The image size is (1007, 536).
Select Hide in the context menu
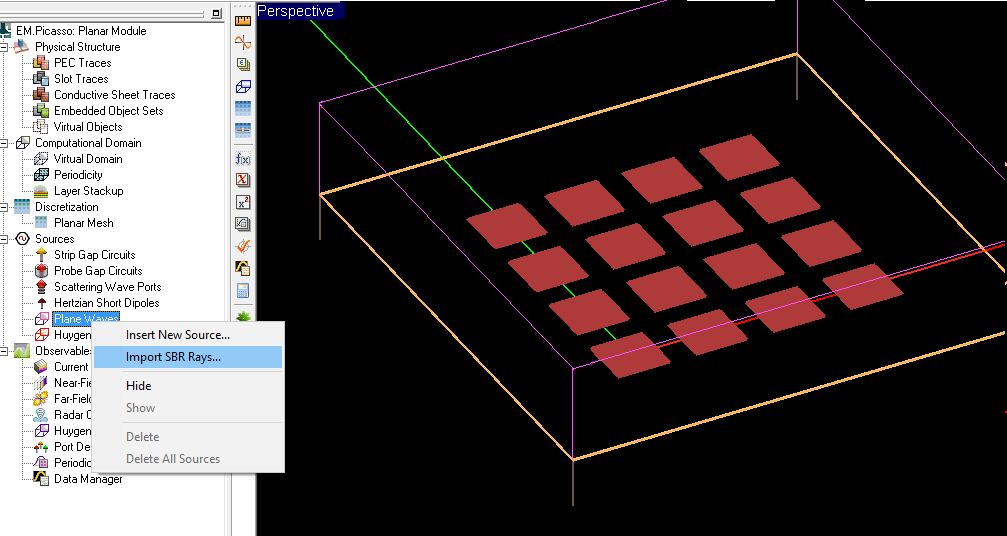coord(139,386)
